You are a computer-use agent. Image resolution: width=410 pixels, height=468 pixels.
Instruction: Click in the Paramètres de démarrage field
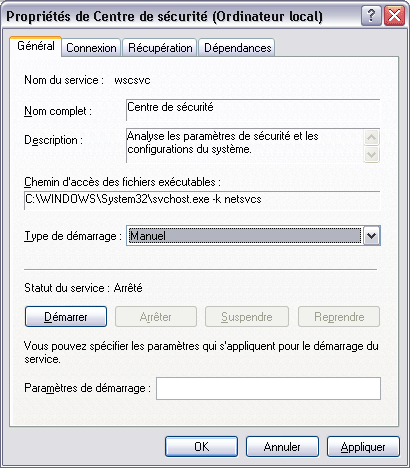click(x=268, y=388)
